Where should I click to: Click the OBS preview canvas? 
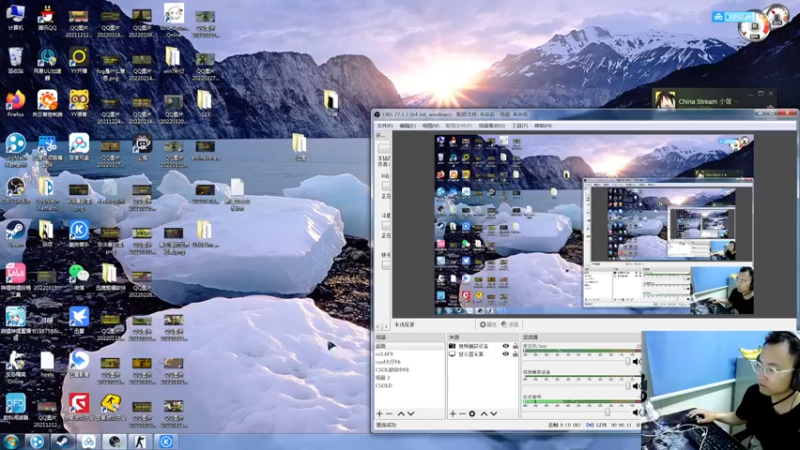point(594,224)
